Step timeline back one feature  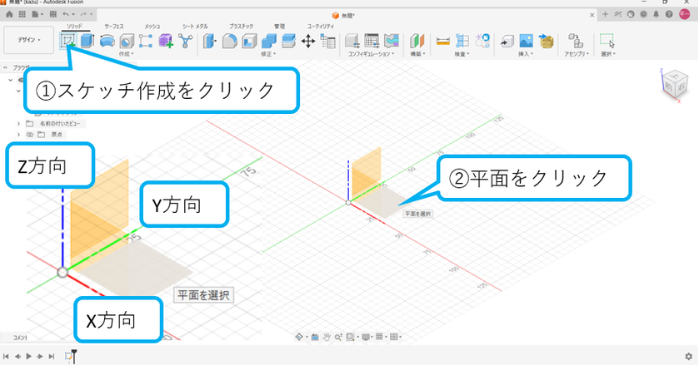coord(18,356)
